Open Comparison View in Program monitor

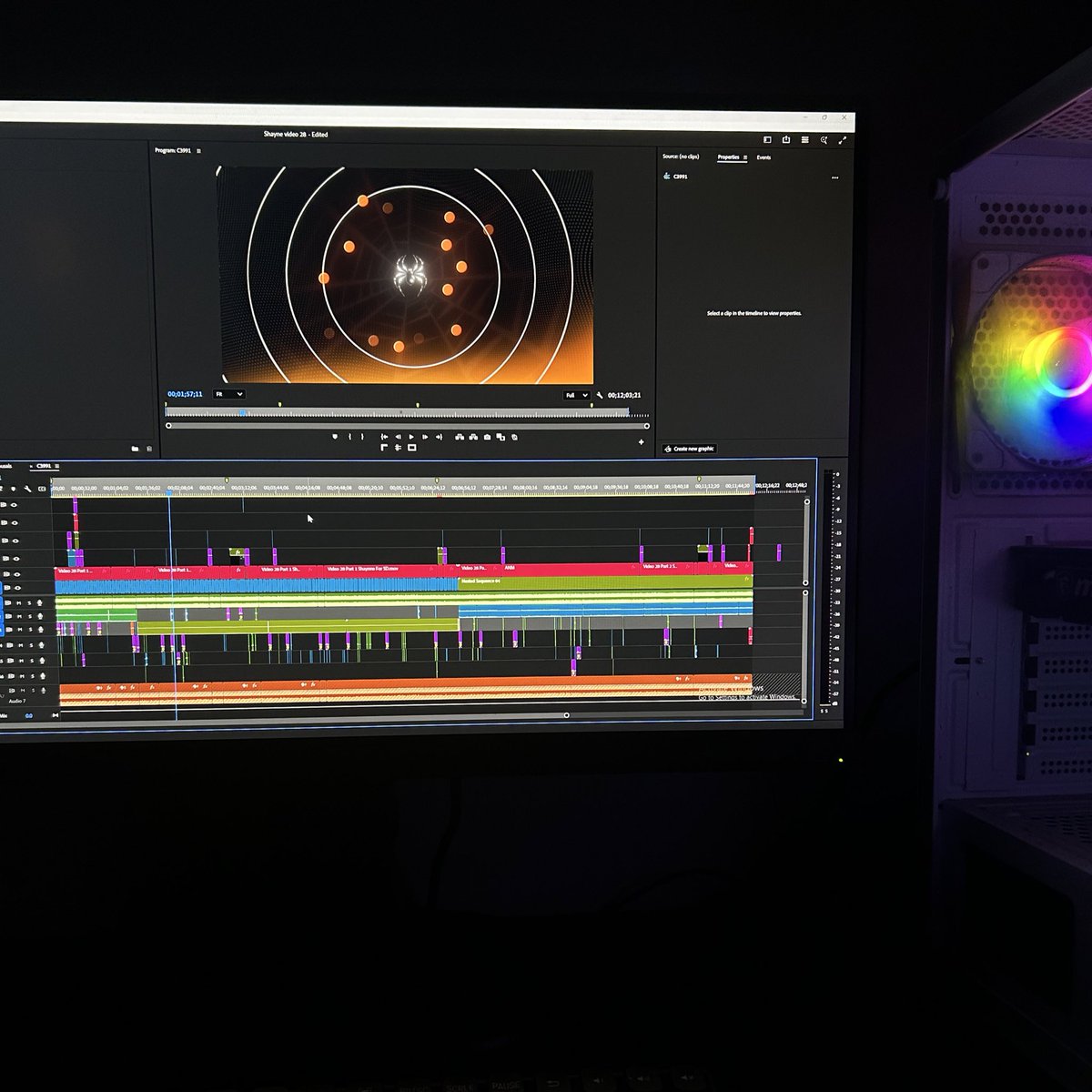click(500, 438)
